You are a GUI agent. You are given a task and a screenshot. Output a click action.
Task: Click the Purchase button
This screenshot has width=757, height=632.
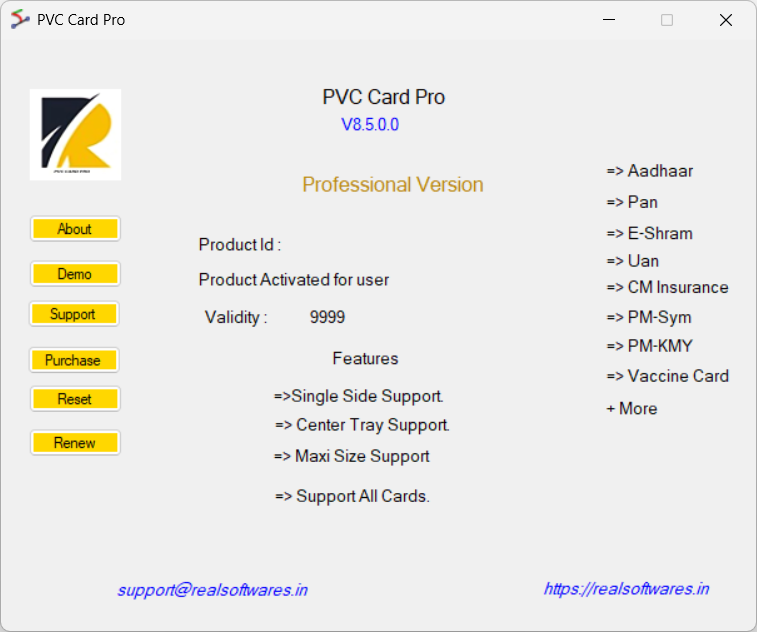coord(74,360)
